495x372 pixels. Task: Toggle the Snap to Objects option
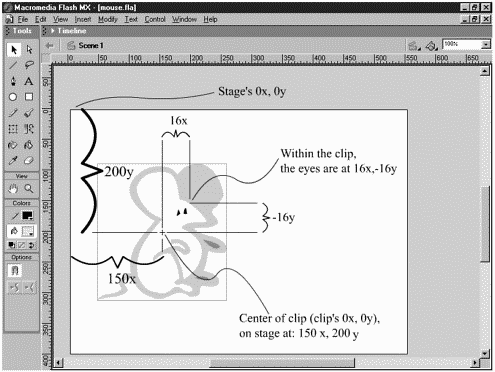tap(14, 270)
